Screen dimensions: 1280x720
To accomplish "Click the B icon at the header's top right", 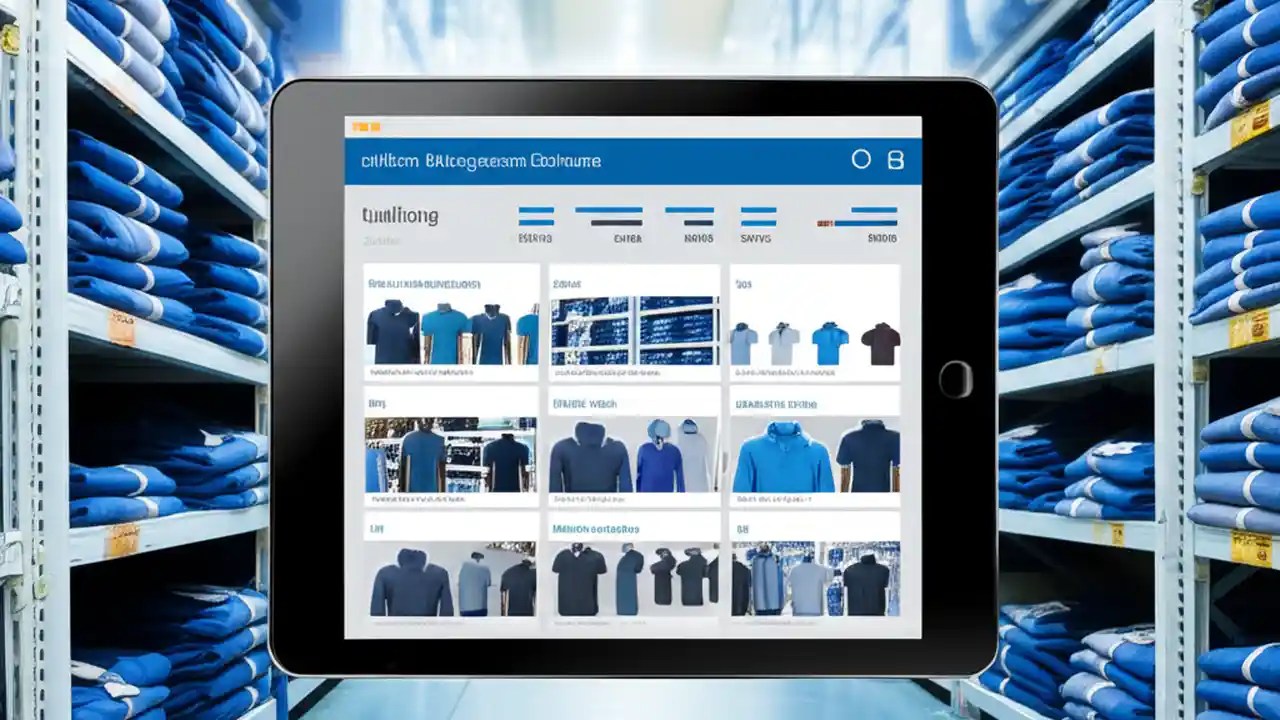I will (x=896, y=159).
